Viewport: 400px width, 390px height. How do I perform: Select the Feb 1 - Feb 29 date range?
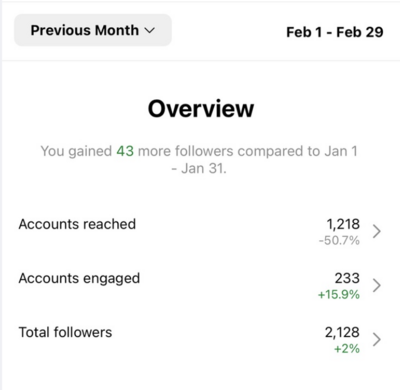[x=335, y=32]
